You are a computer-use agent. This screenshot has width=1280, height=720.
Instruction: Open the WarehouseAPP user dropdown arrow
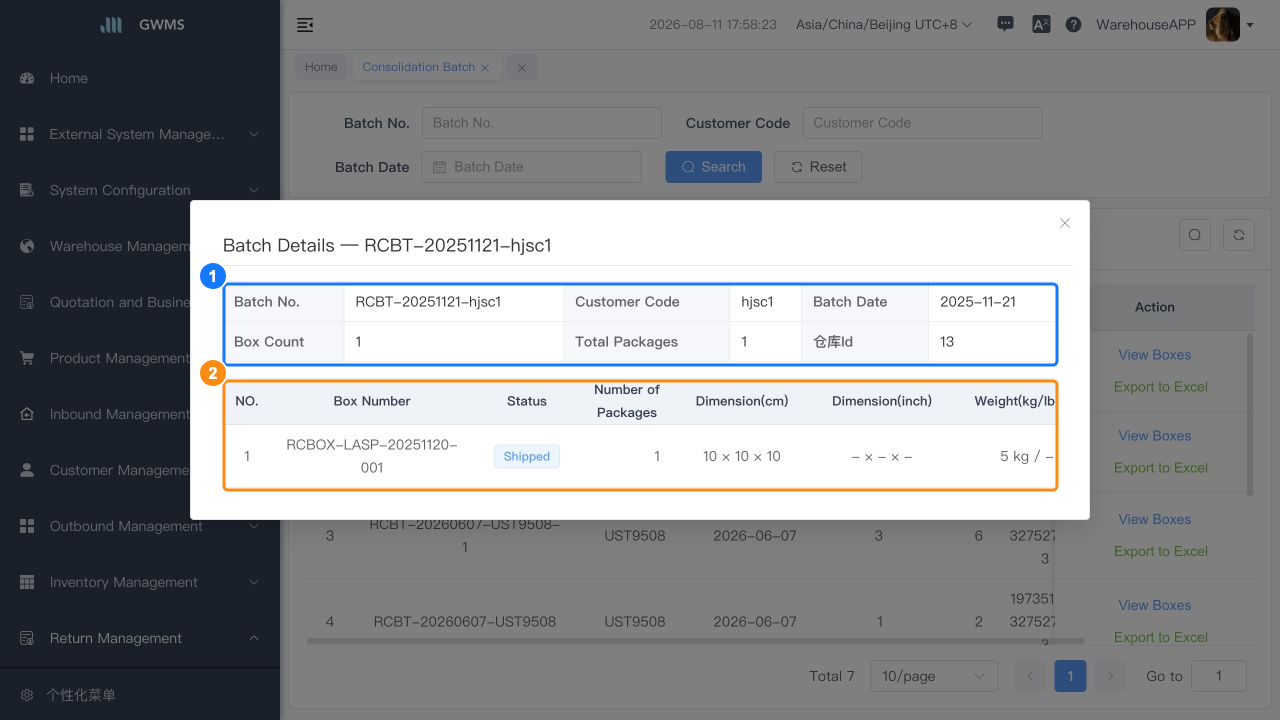coord(1250,25)
